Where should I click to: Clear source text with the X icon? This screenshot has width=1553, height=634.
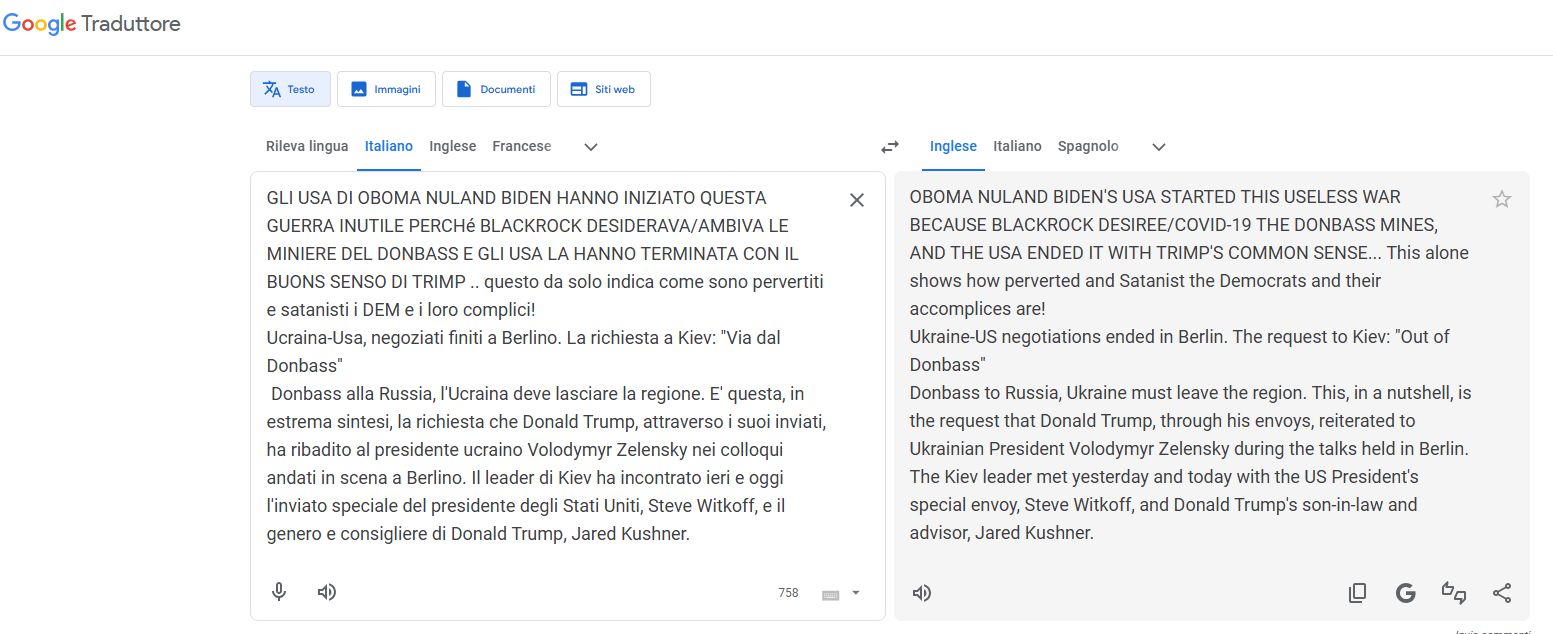856,200
